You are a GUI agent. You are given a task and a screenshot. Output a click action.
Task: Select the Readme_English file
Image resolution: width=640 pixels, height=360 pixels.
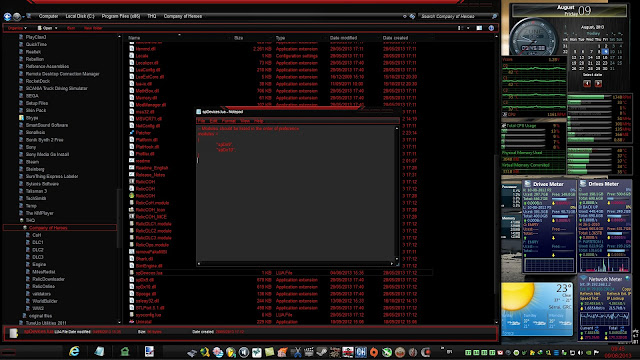pos(152,168)
